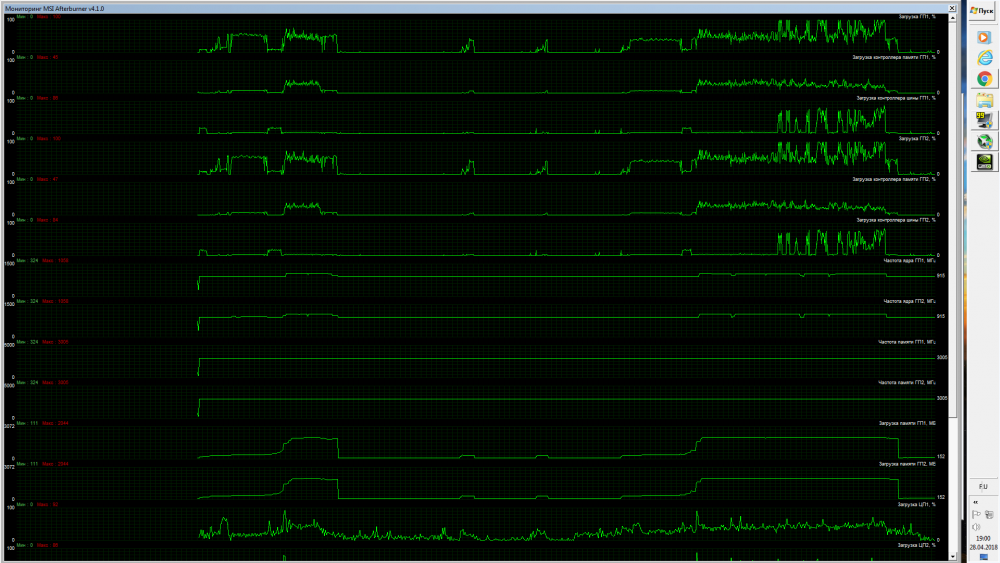Click the Загрузка контроллера памяти ГП1 label
The image size is (1000, 563).
point(893,57)
